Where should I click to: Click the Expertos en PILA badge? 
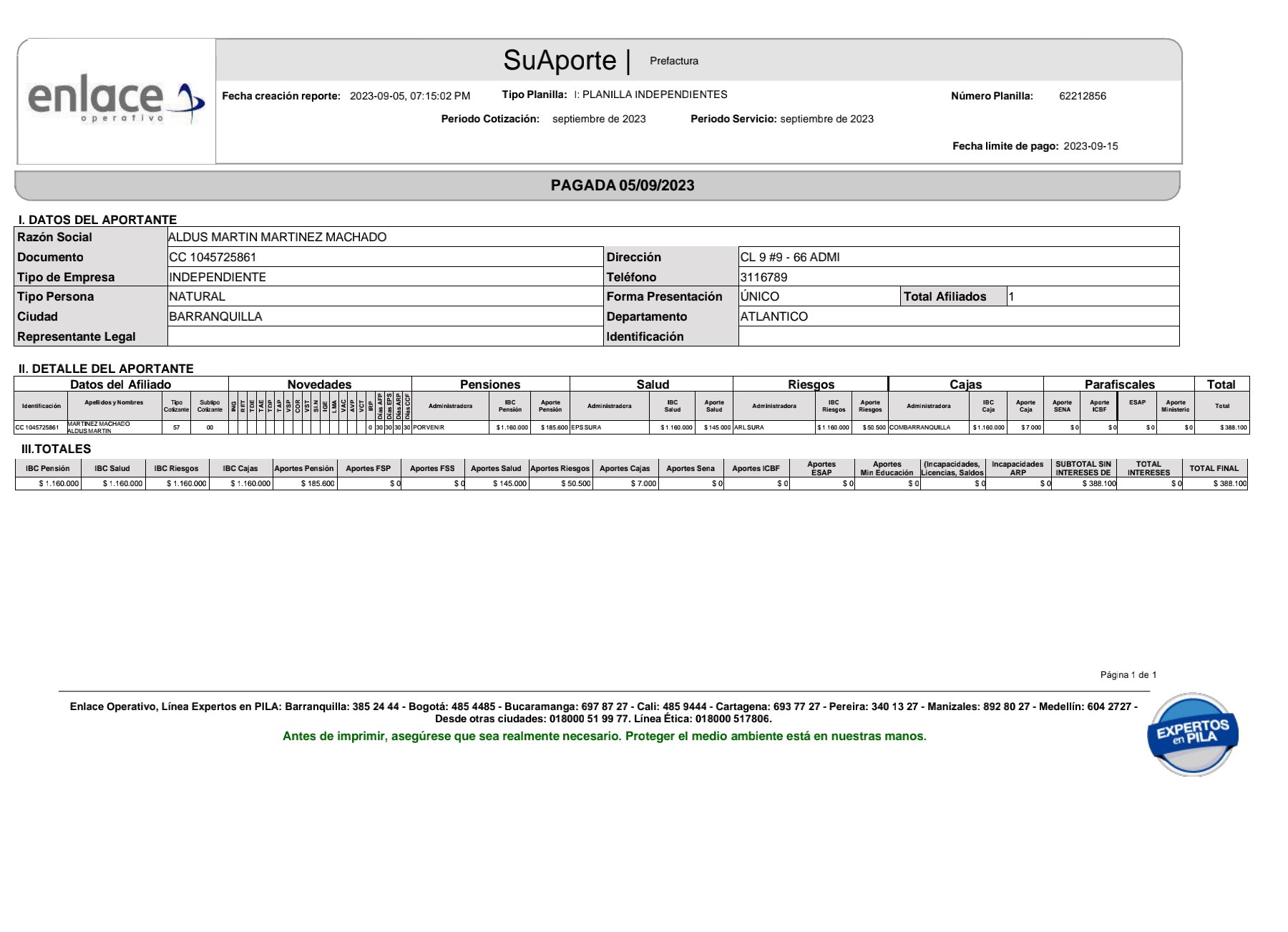coord(1192,734)
